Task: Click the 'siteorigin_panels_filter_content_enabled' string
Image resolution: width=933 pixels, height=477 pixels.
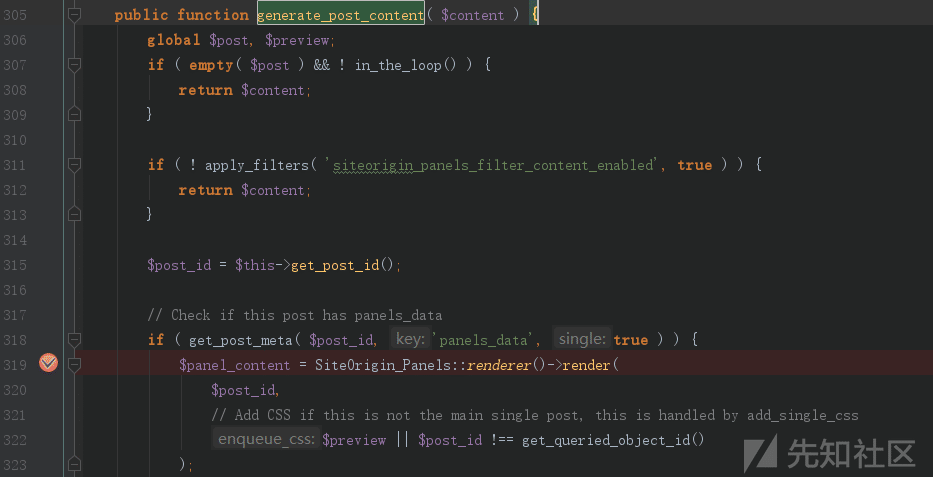Action: [x=495, y=165]
